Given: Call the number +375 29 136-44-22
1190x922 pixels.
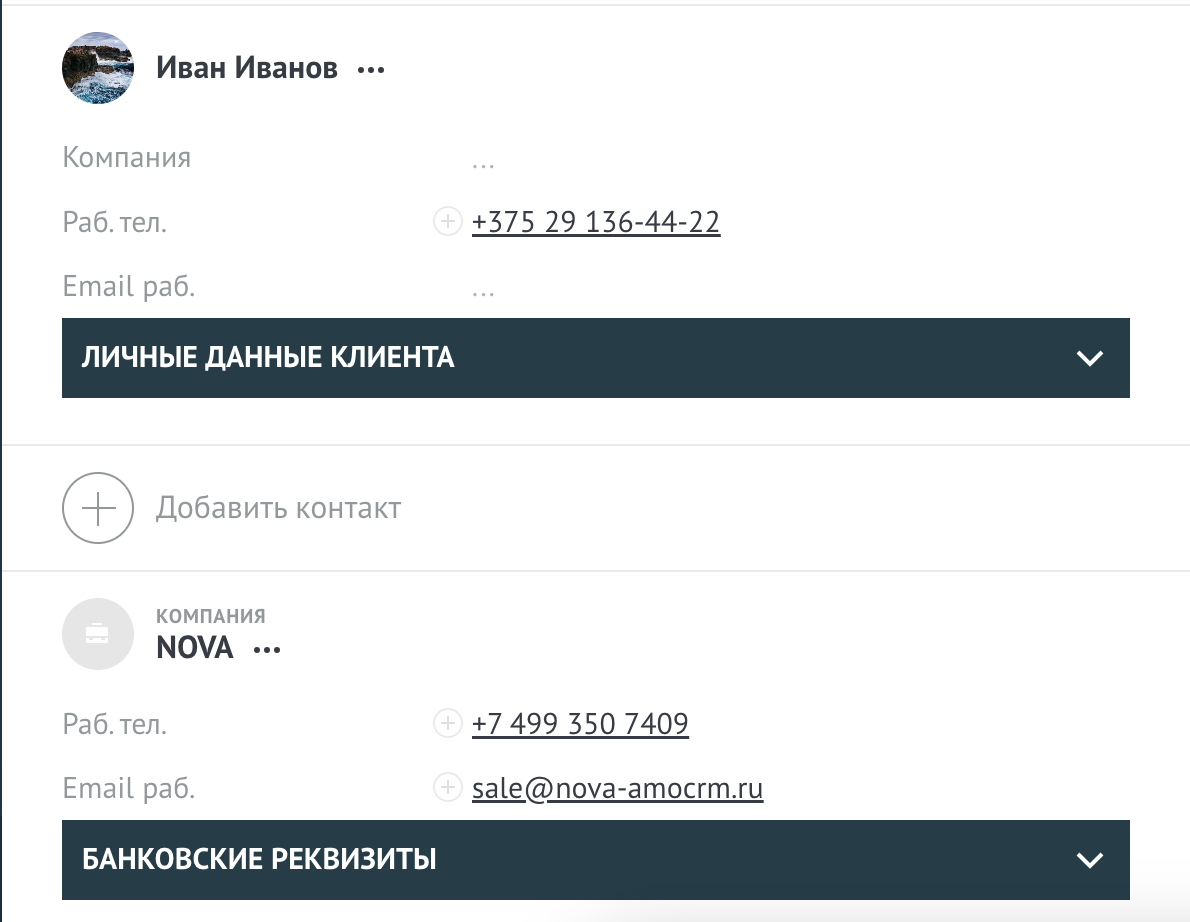Looking at the screenshot, I should coord(596,221).
